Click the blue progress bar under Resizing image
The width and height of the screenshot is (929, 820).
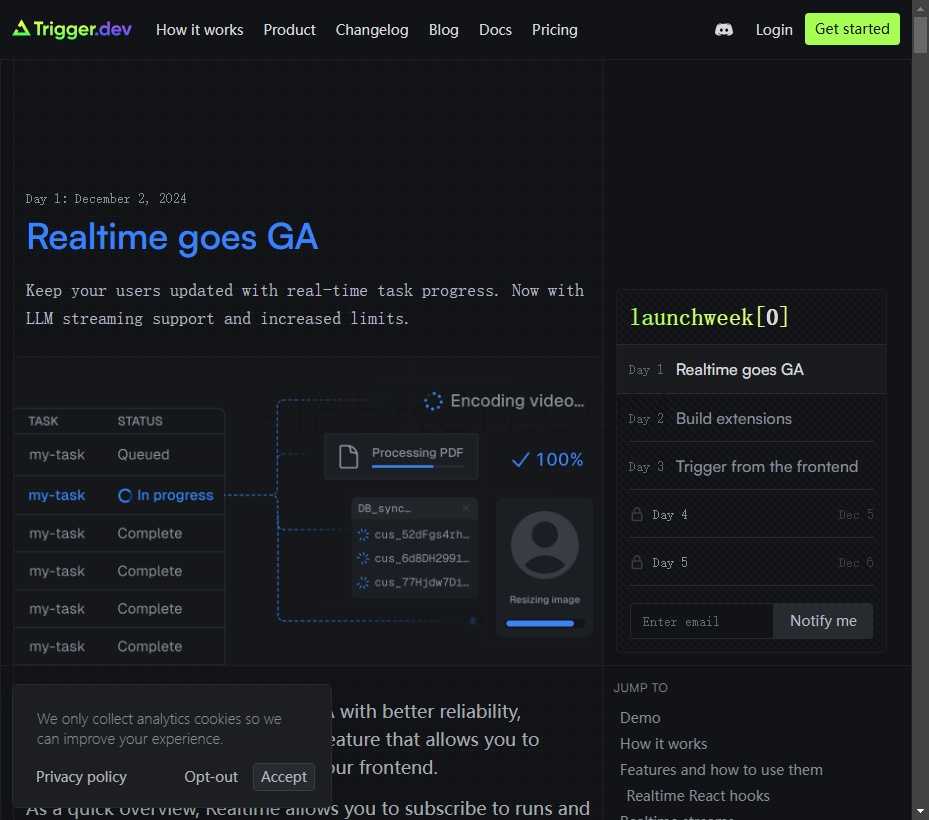(541, 622)
